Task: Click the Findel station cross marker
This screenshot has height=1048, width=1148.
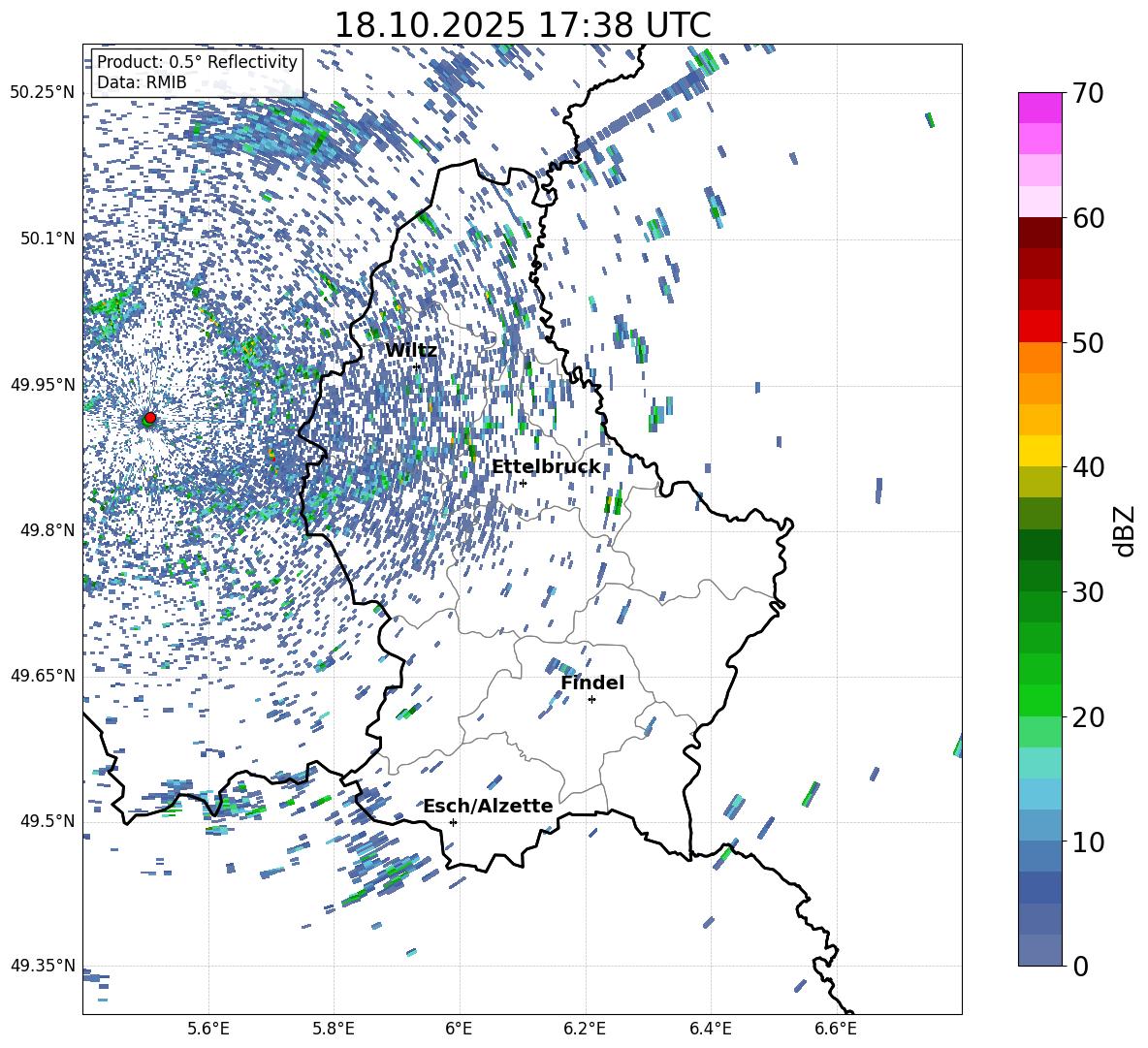Action: (x=591, y=699)
